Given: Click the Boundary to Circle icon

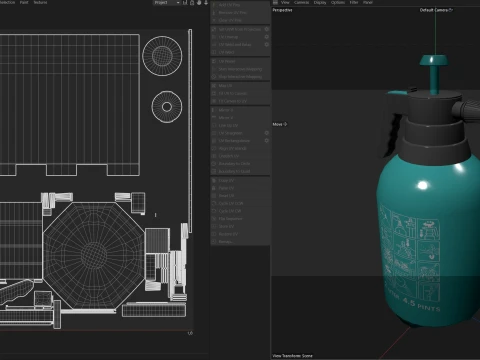Looking at the screenshot, I should pos(214,164).
